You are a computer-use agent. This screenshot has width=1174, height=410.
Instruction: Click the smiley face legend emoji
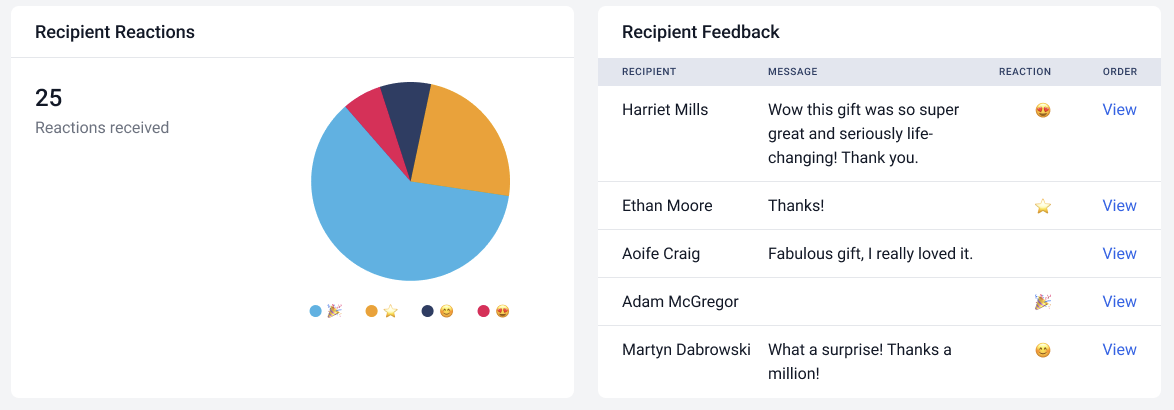pos(446,311)
